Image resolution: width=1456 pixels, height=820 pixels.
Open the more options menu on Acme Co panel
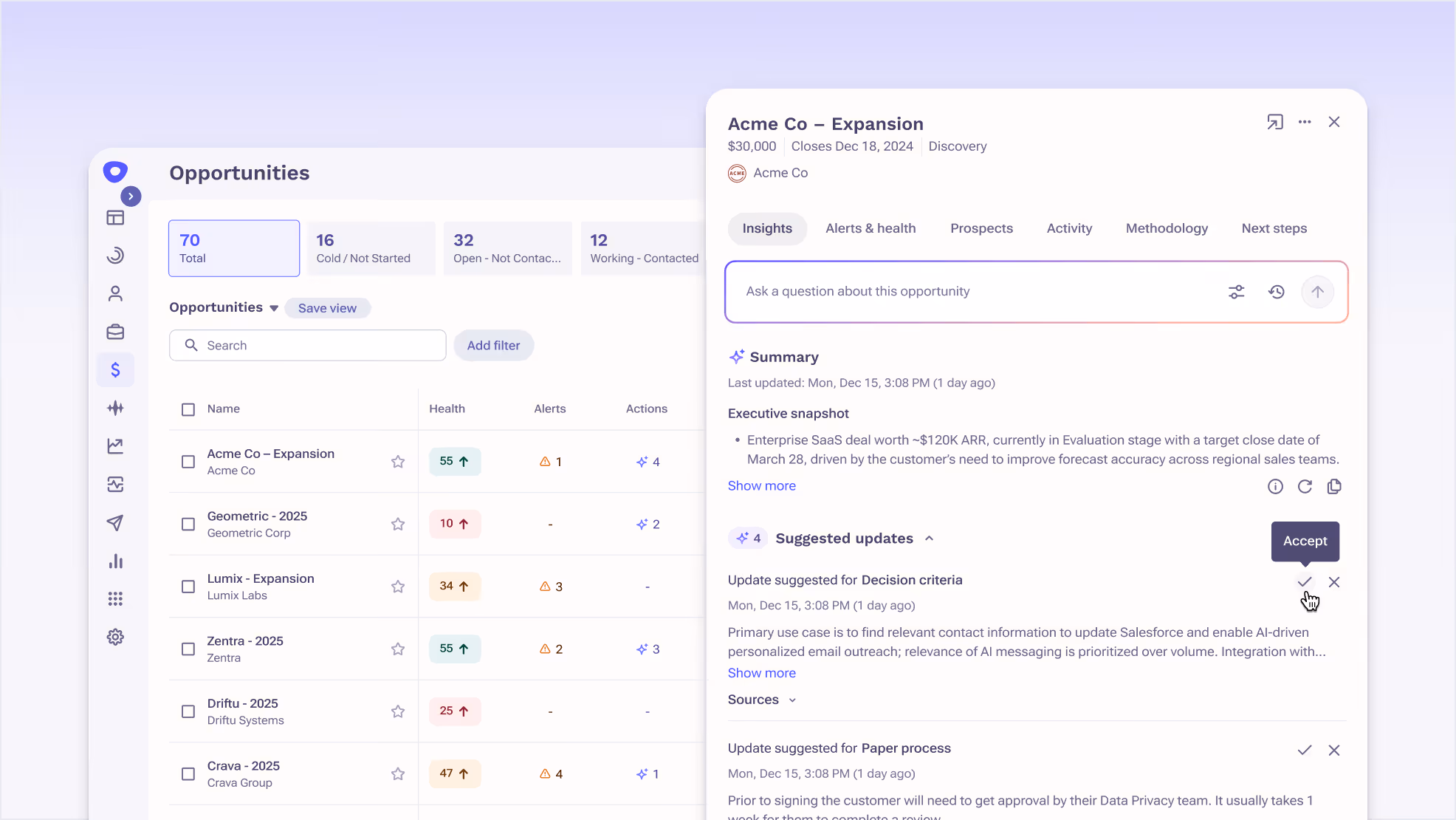1305,122
